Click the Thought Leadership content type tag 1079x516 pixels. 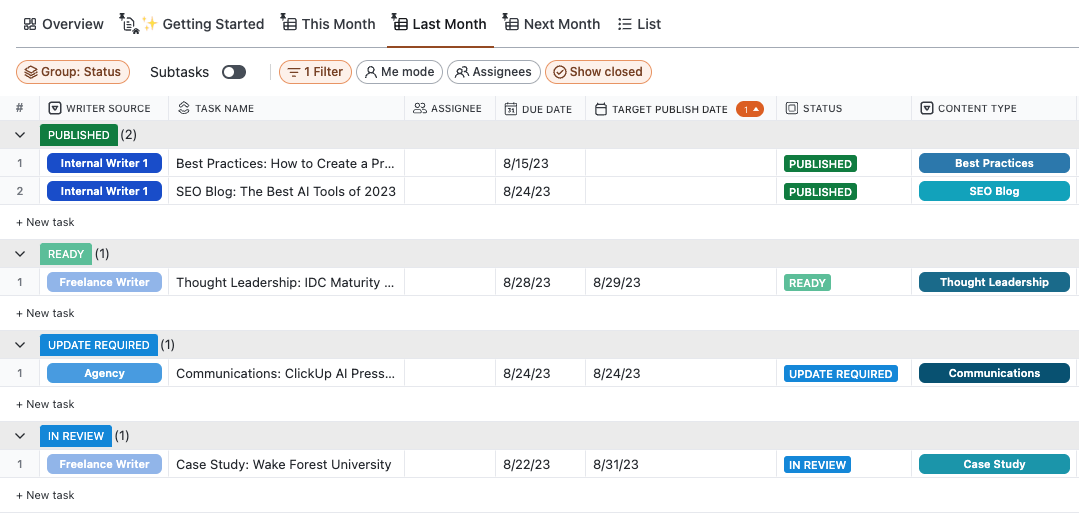point(994,283)
